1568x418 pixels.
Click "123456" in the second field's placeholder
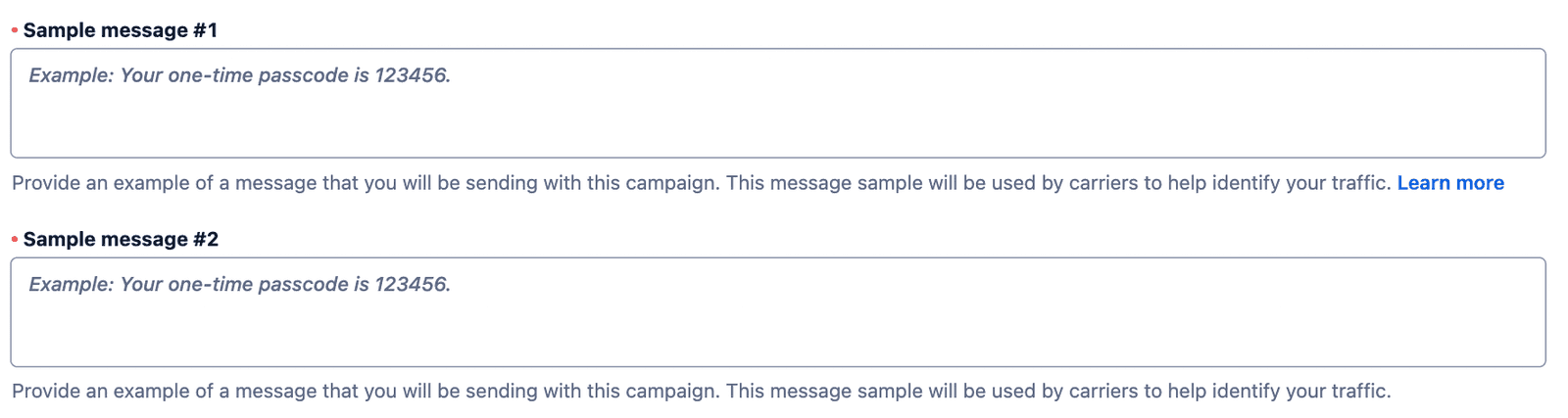411,284
